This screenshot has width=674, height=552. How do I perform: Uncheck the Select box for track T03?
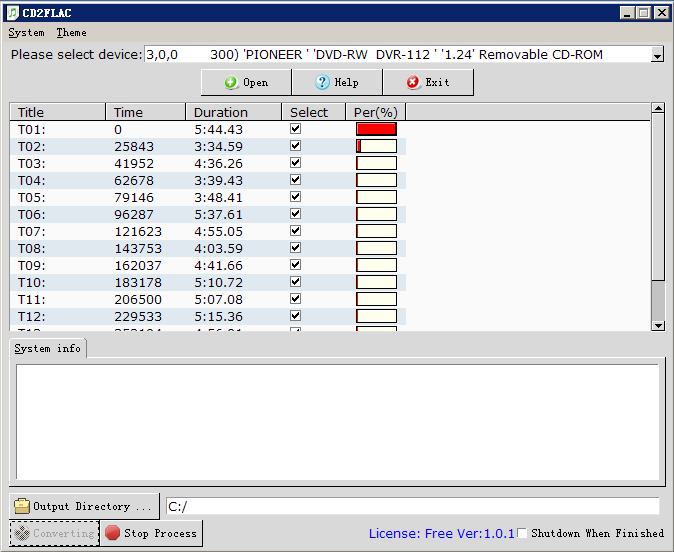(295, 163)
